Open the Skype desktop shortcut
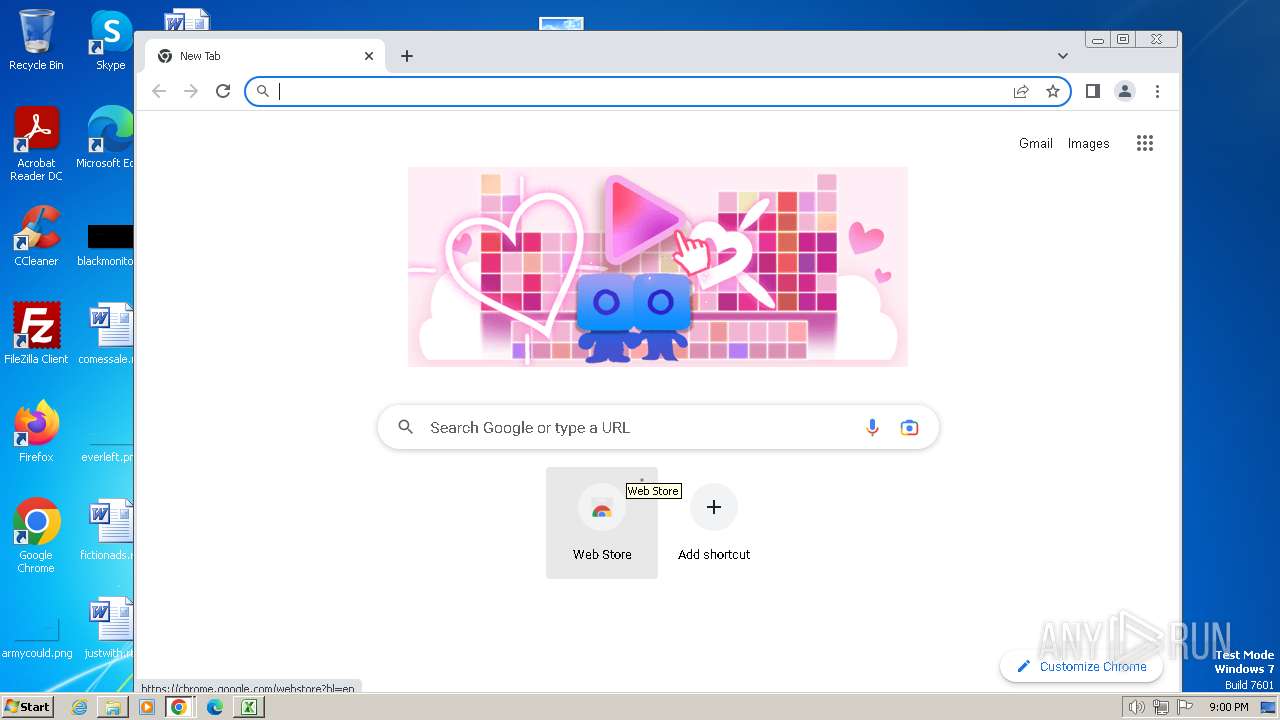Screen dimensions: 1280x720 tap(110, 40)
